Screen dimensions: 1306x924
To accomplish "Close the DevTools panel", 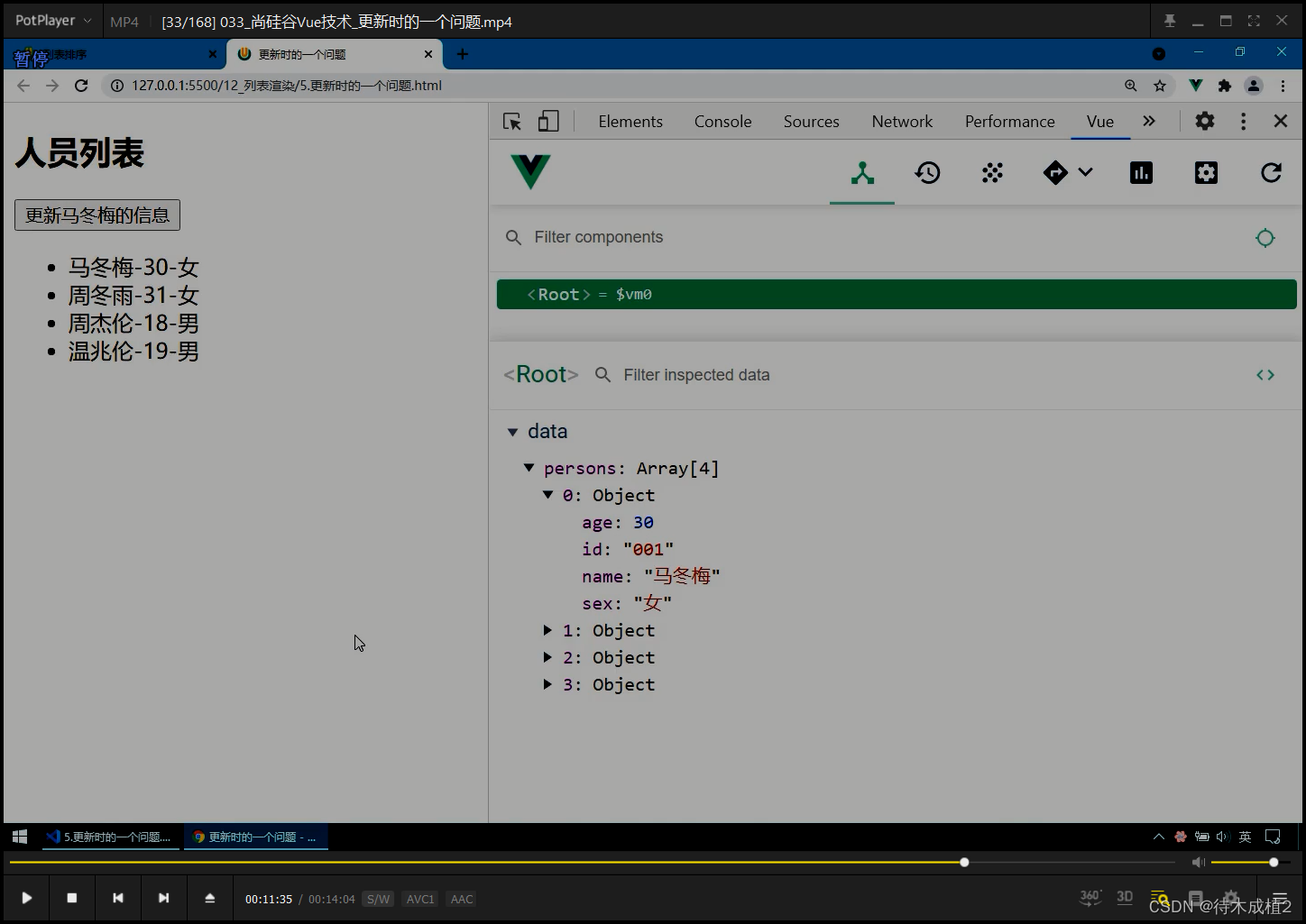I will coord(1280,121).
